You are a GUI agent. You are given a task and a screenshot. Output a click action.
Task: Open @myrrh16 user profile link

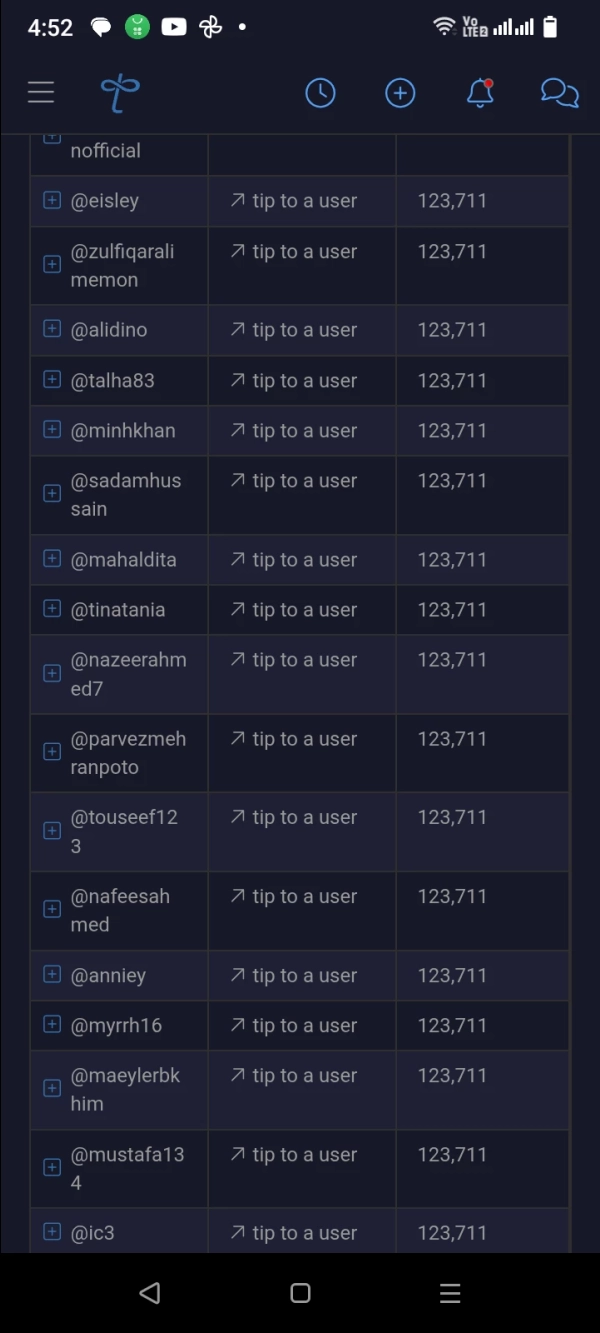point(116,1025)
